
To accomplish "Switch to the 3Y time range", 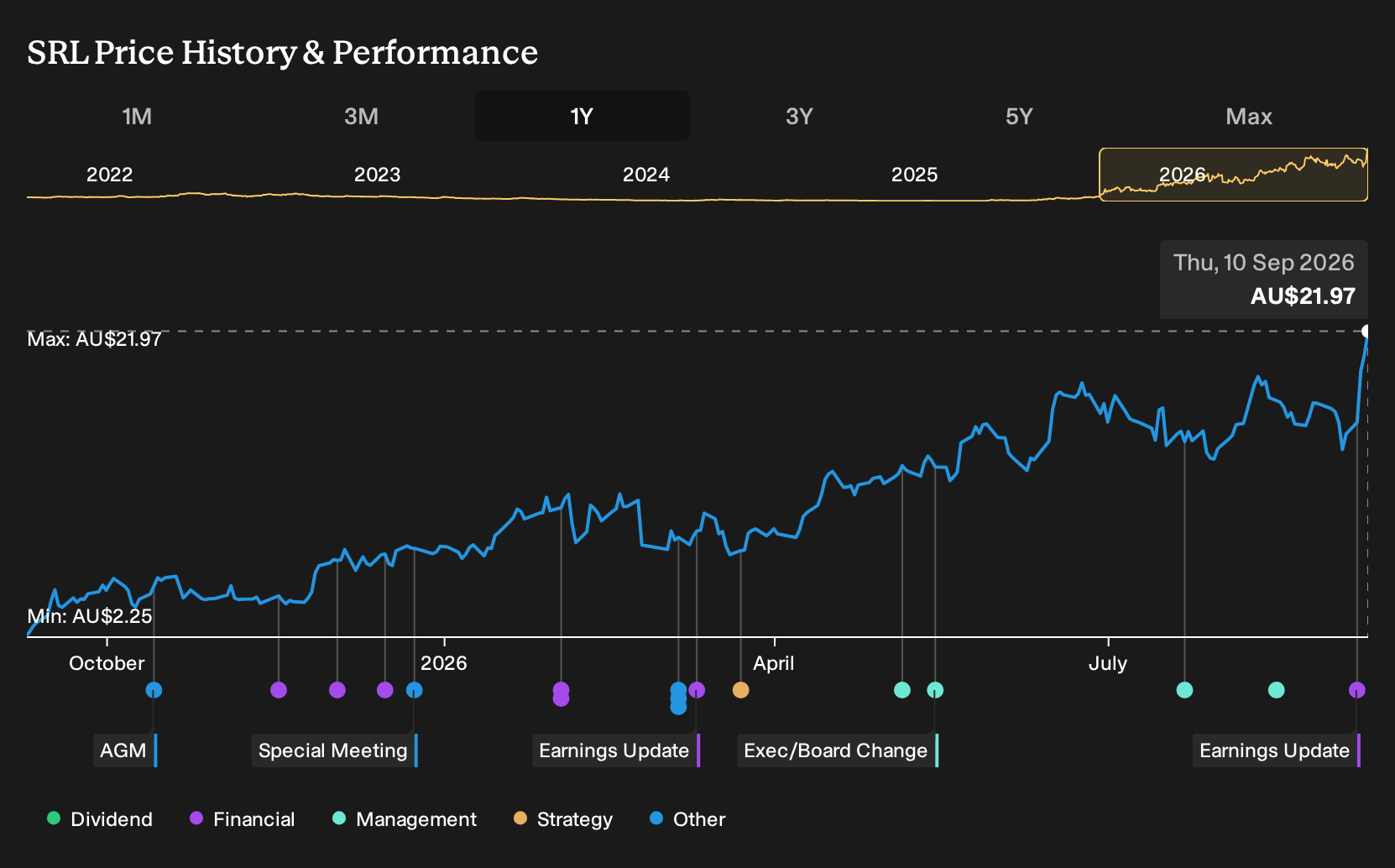I will (799, 116).
